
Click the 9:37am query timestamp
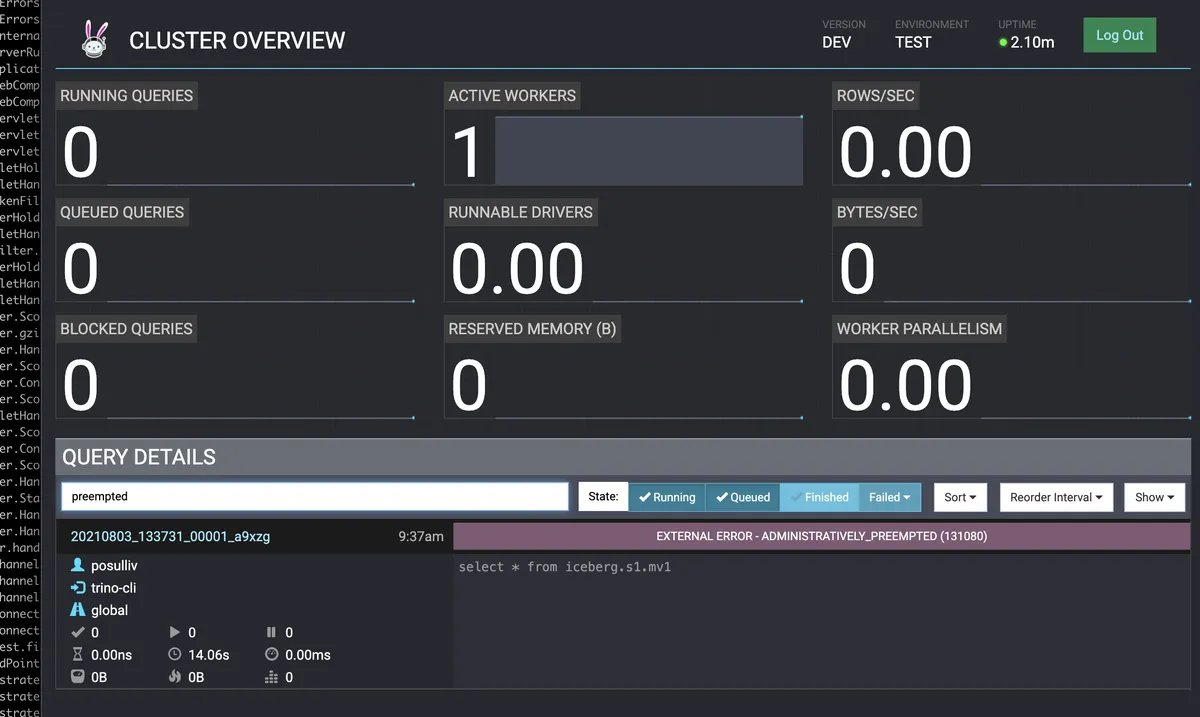coord(421,537)
